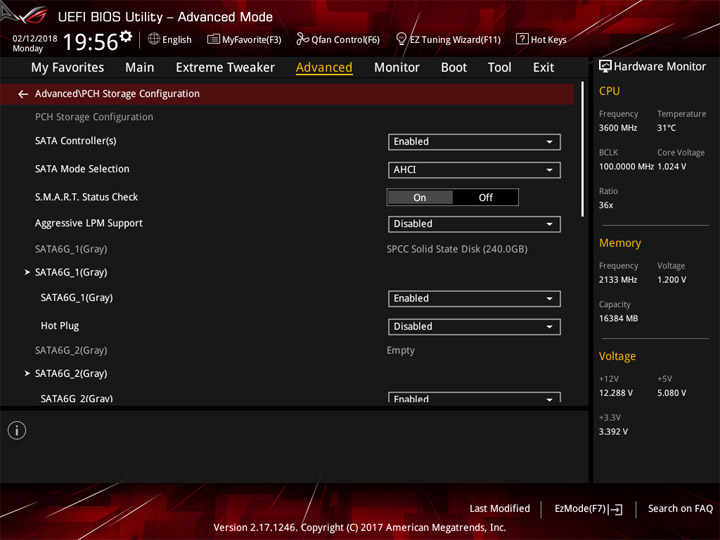Click the SATA Controller(s) label
Viewport: 720px width, 540px height.
[76, 141]
